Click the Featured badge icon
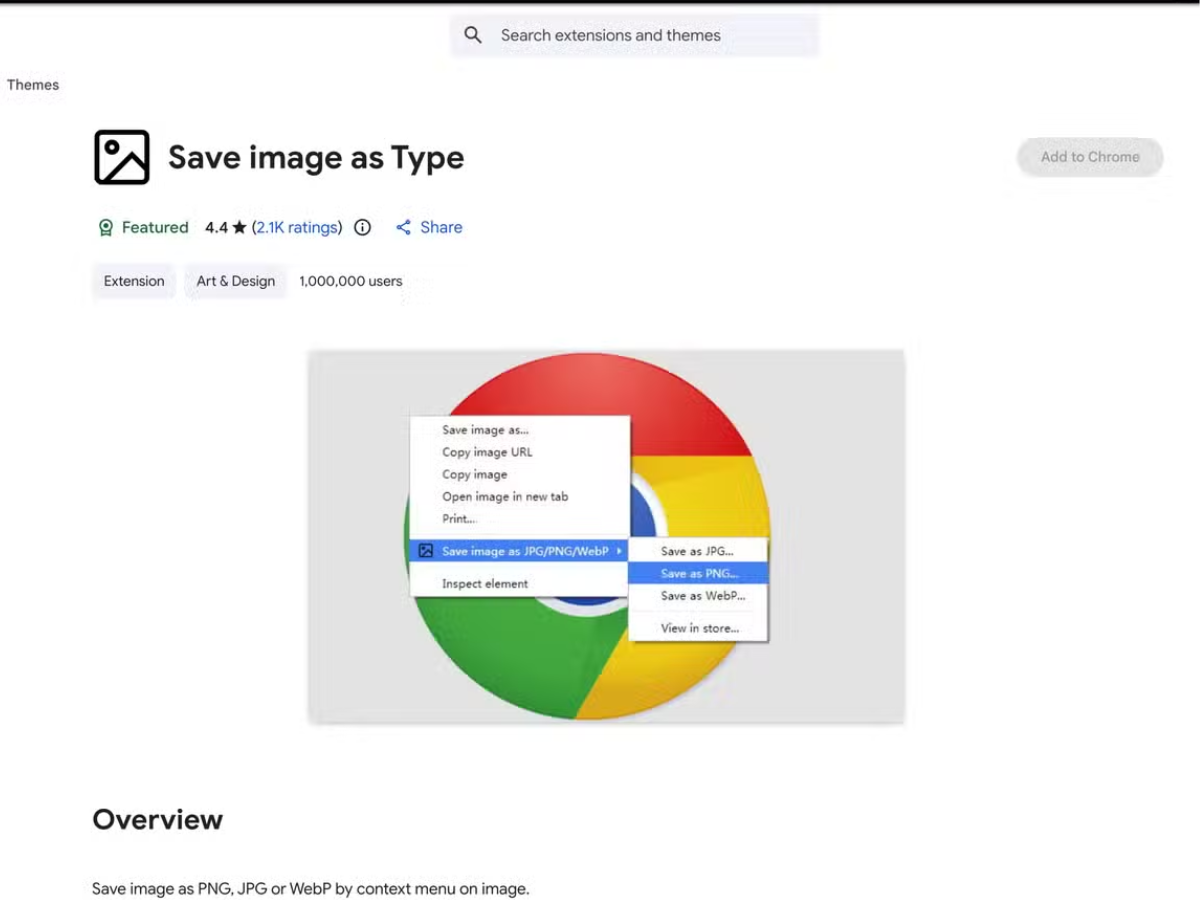Image resolution: width=1200 pixels, height=900 pixels. point(106,227)
